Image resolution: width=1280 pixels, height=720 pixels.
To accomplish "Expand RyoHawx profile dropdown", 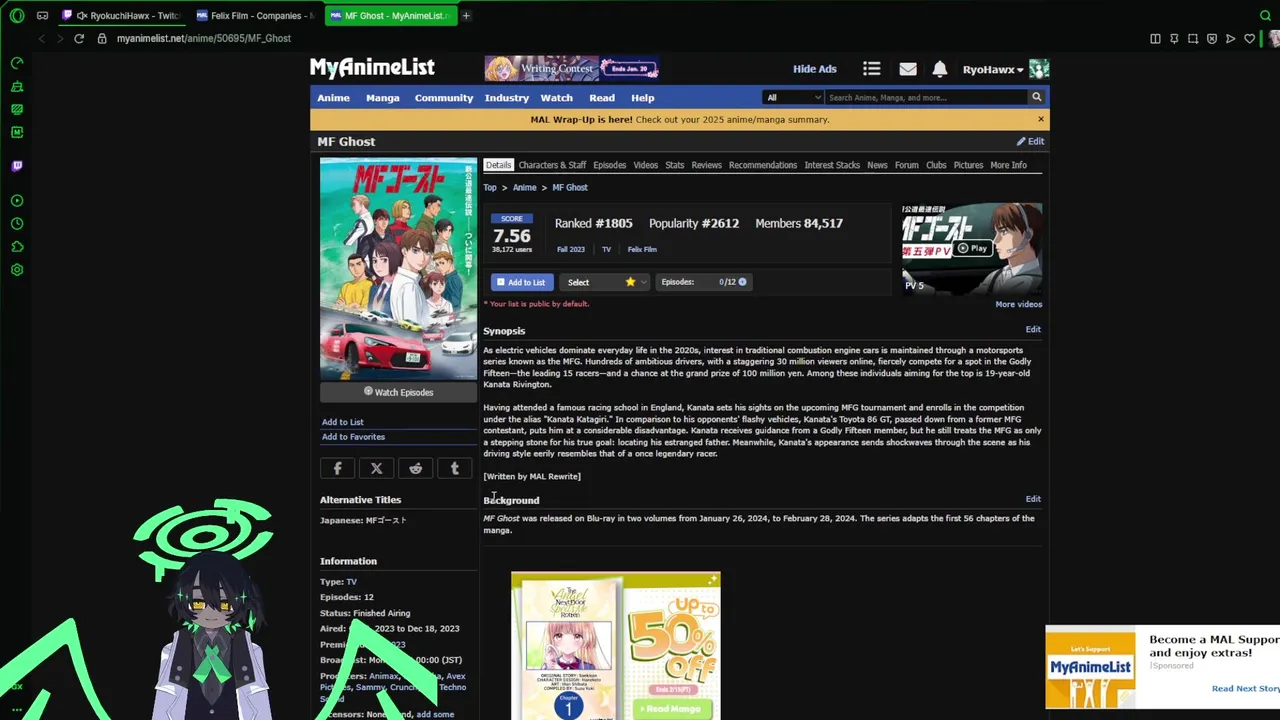I will [993, 70].
